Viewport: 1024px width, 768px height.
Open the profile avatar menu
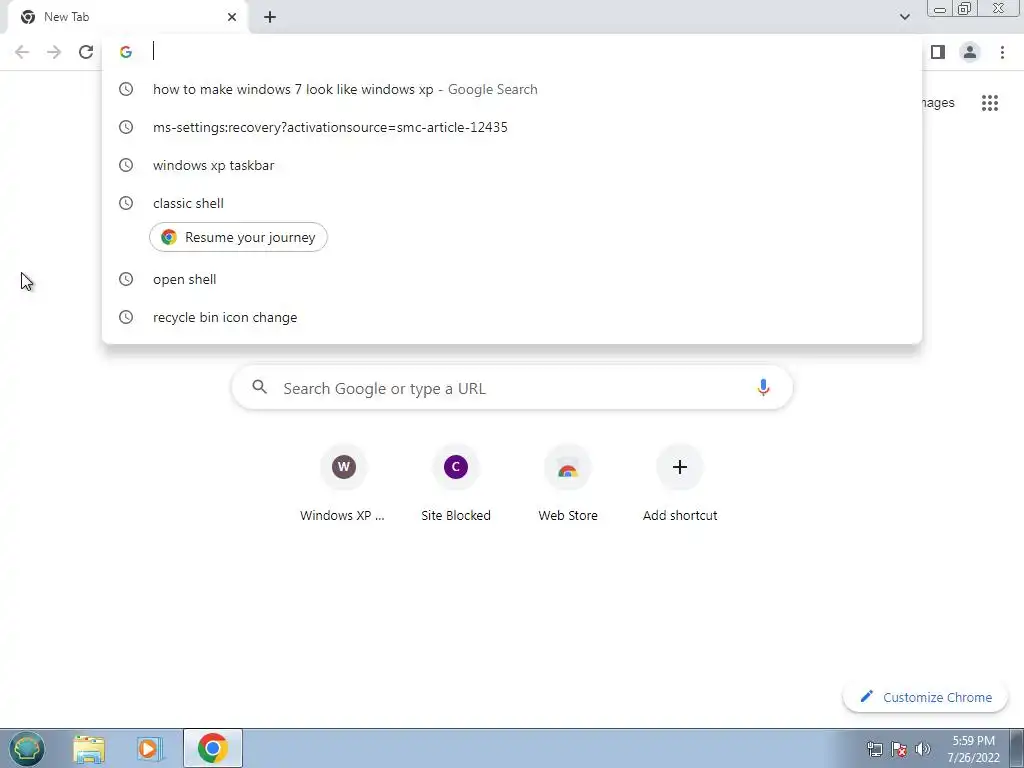point(970,52)
